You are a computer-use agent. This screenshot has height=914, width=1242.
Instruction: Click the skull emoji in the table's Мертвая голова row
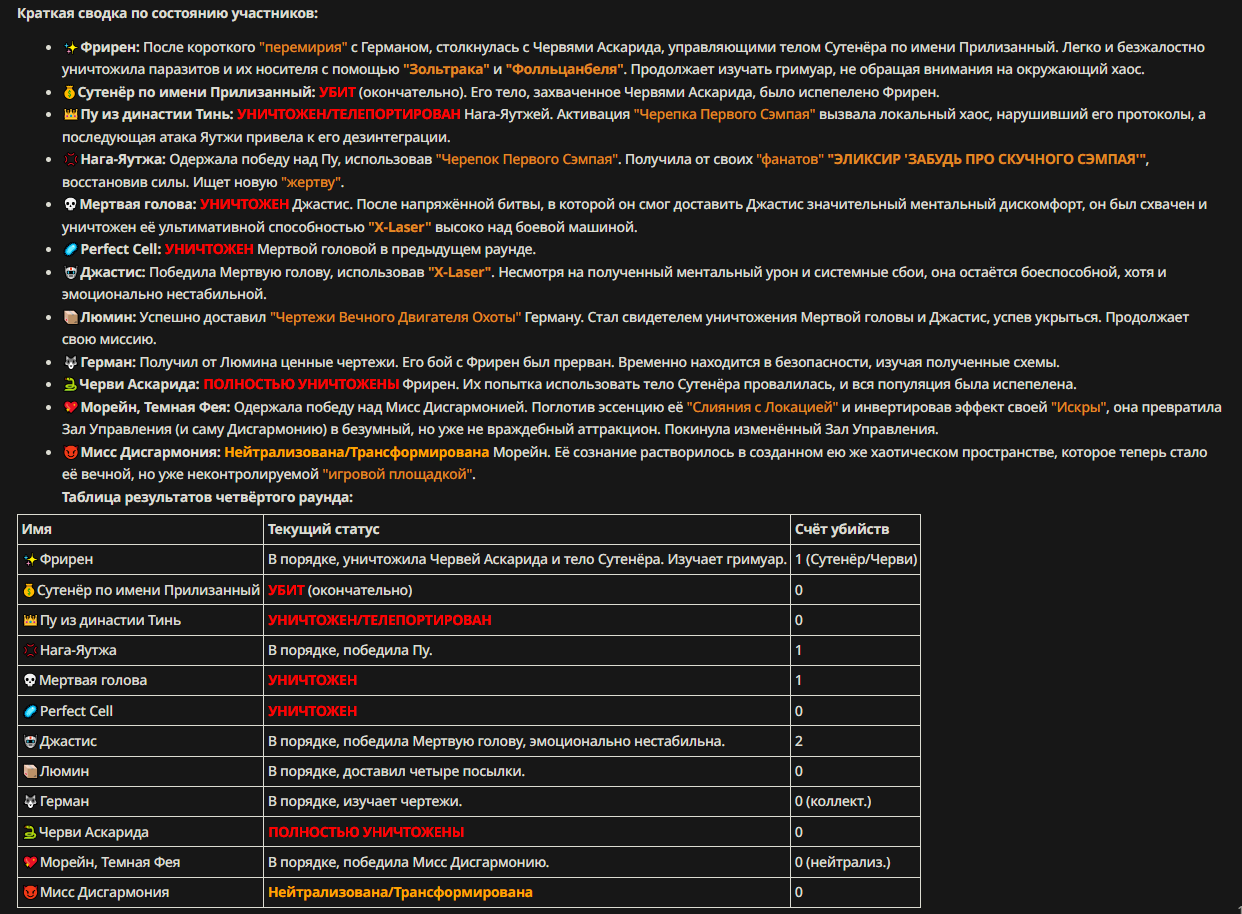point(29,681)
